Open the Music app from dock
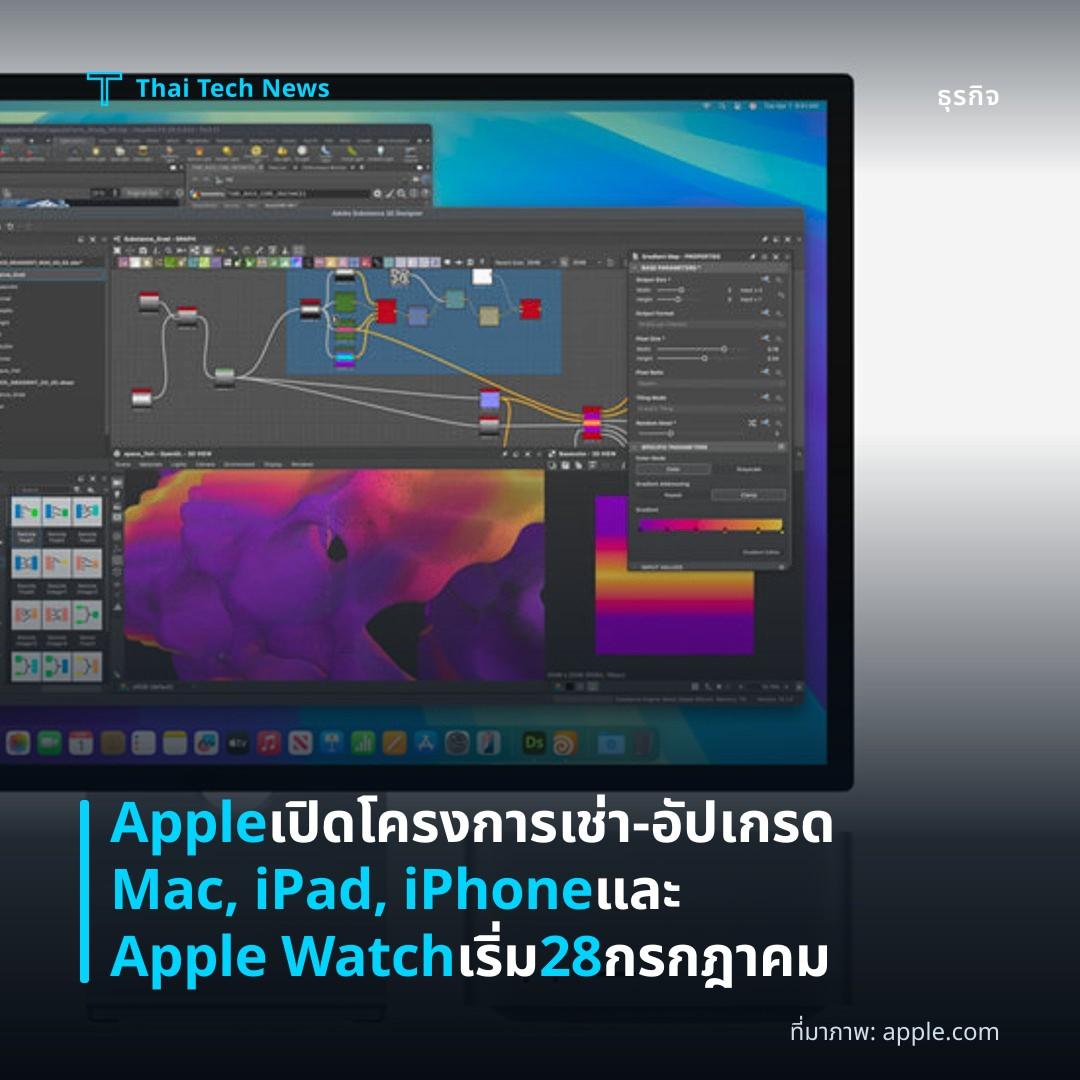1080x1080 pixels. click(269, 742)
